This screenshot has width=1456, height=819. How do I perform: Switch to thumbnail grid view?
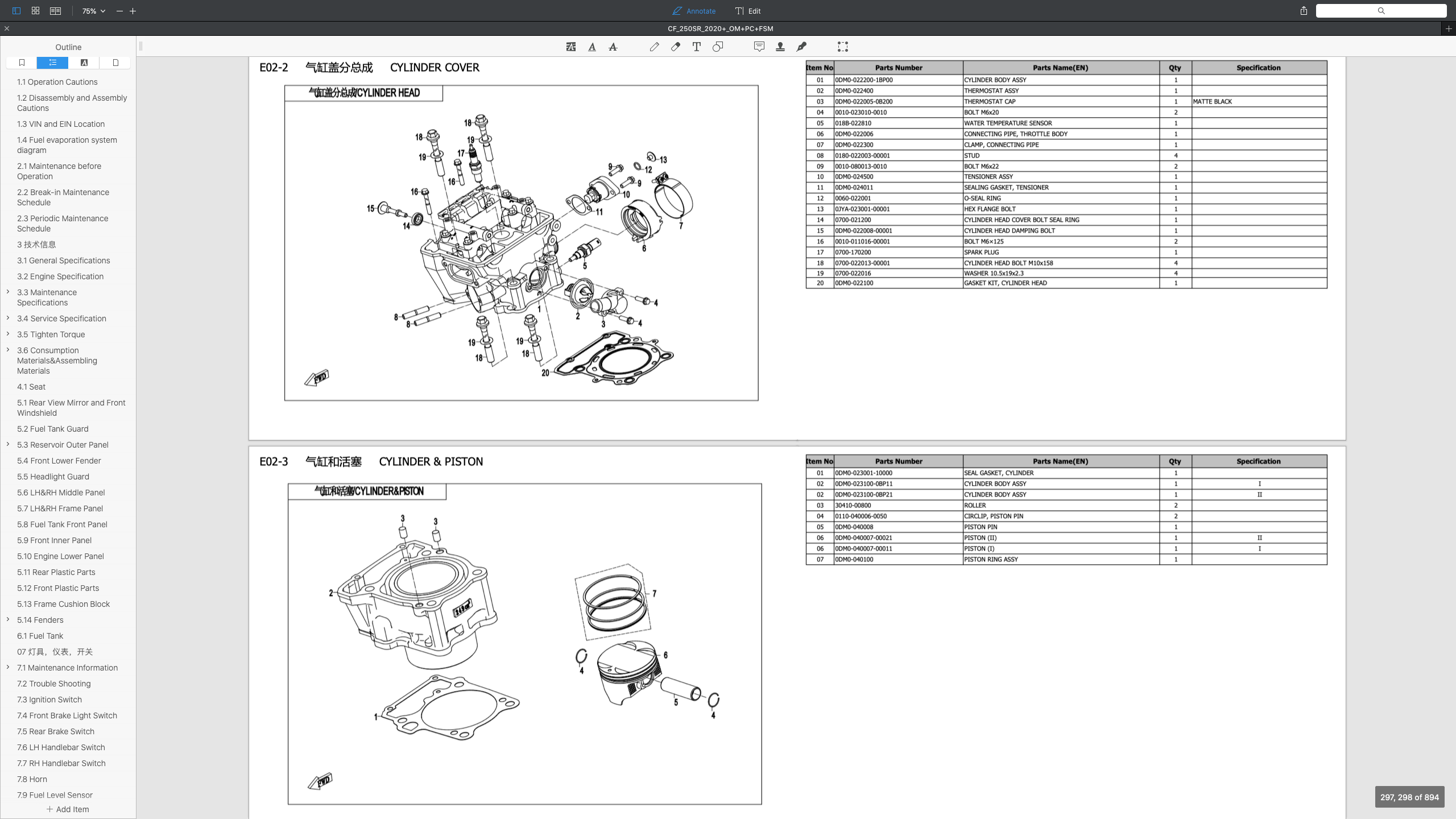35,11
